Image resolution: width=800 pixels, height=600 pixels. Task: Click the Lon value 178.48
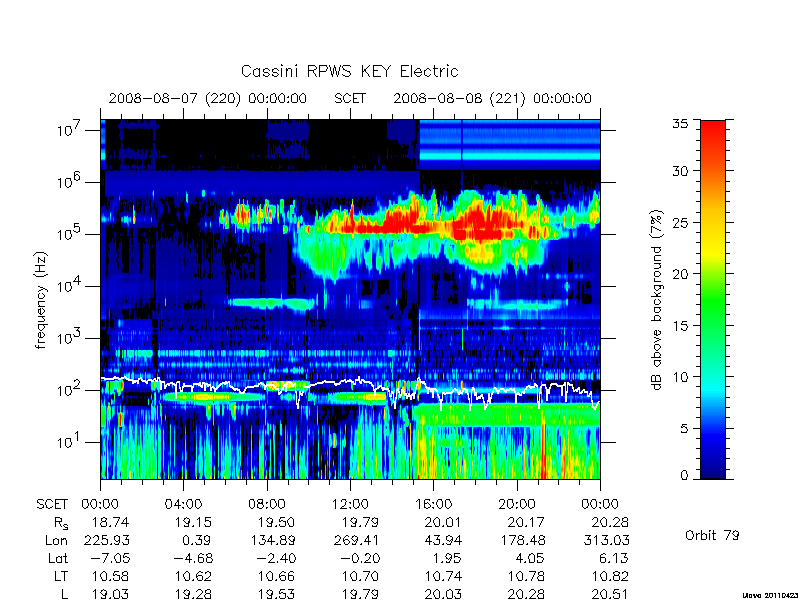(521, 540)
